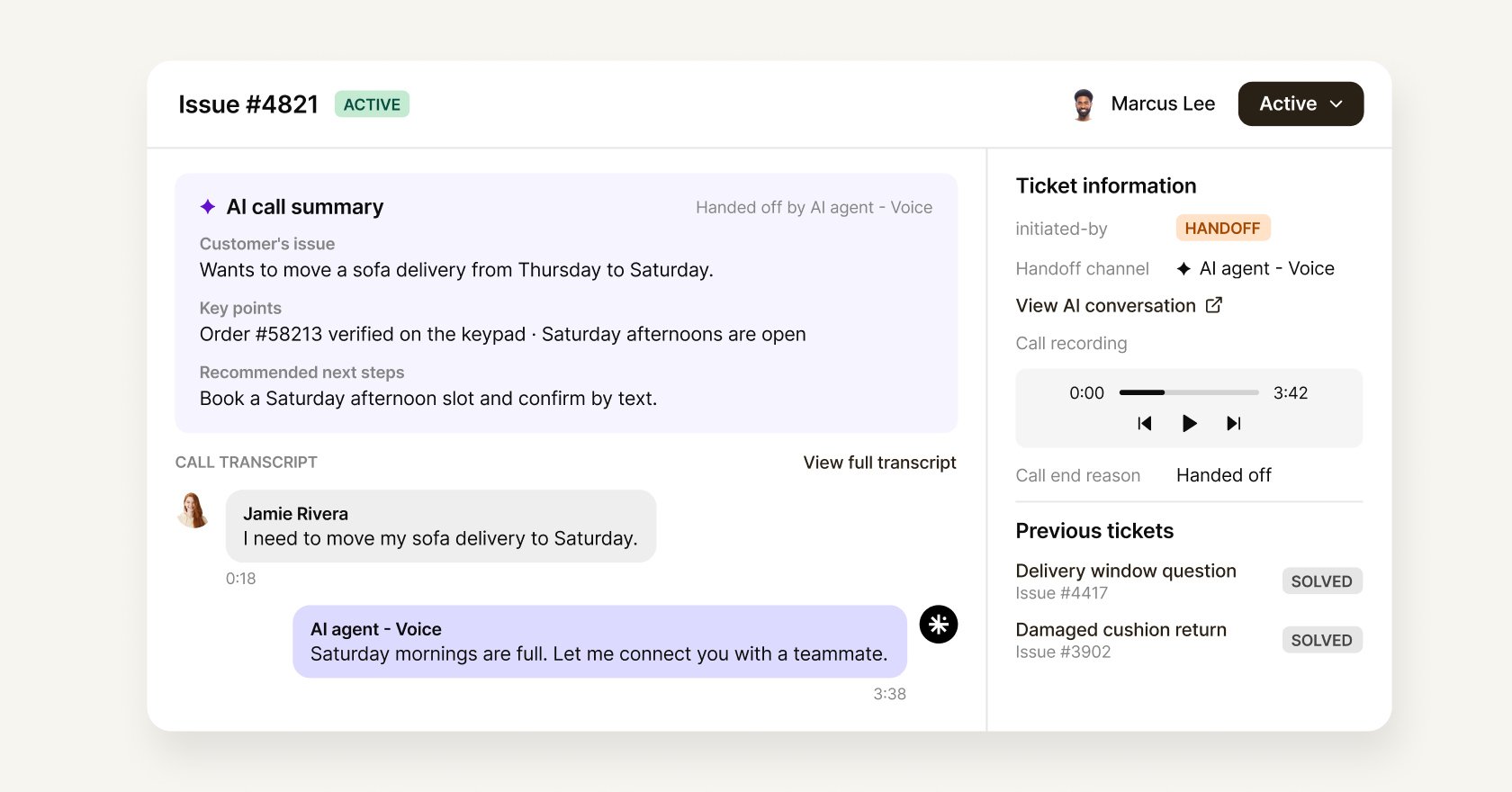Click SOLVED badge for Issue #4417

[1321, 581]
